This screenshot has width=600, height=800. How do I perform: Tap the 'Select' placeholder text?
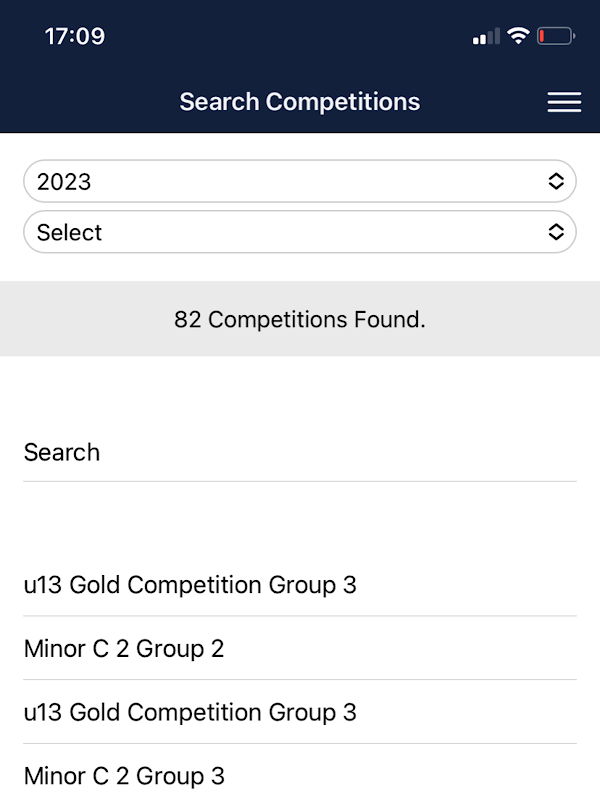pos(70,233)
